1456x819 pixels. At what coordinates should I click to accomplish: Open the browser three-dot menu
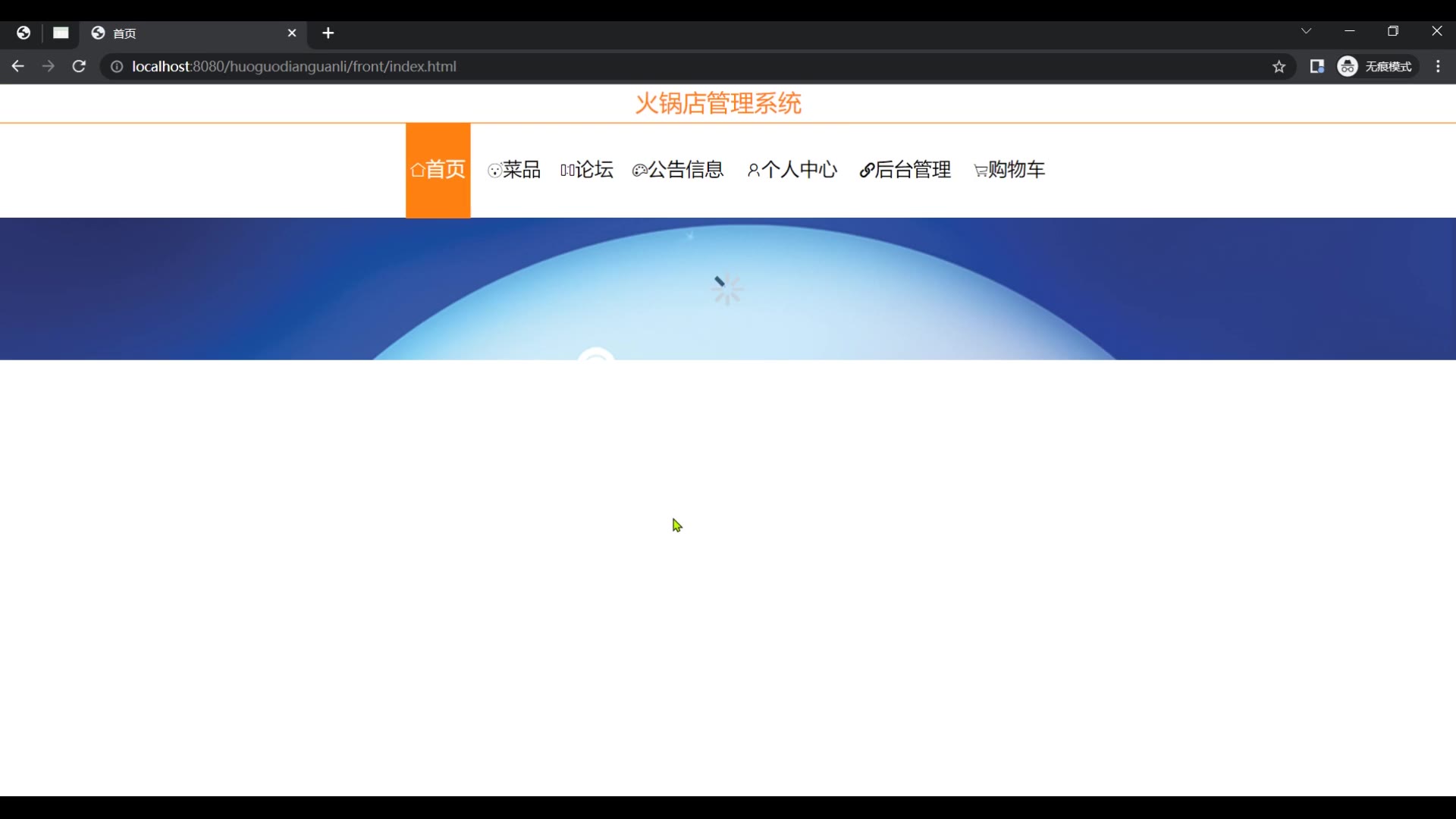(x=1439, y=67)
